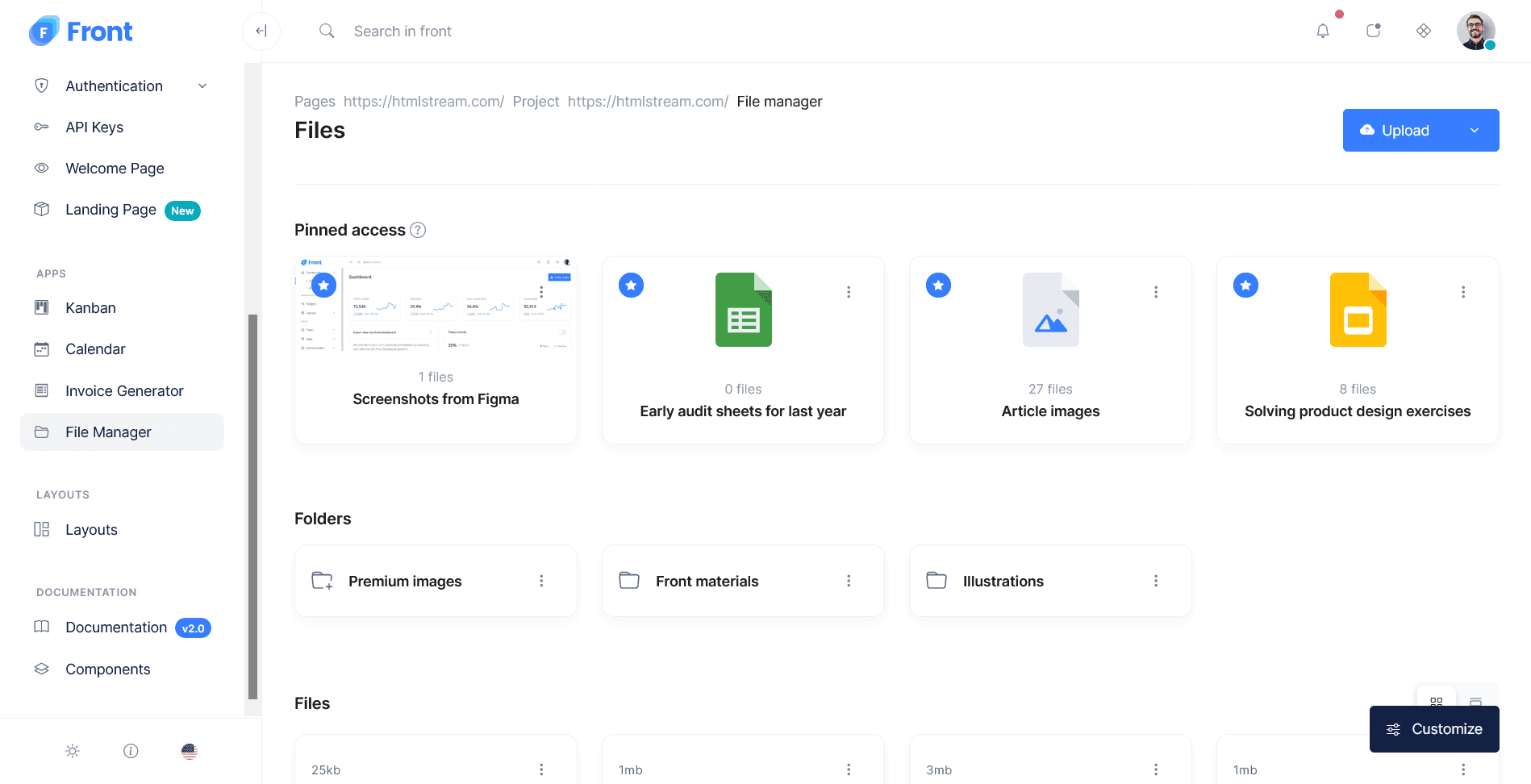Go to Kanban in the sidebar
Screen dimensions: 1531x784
coord(122,308)
